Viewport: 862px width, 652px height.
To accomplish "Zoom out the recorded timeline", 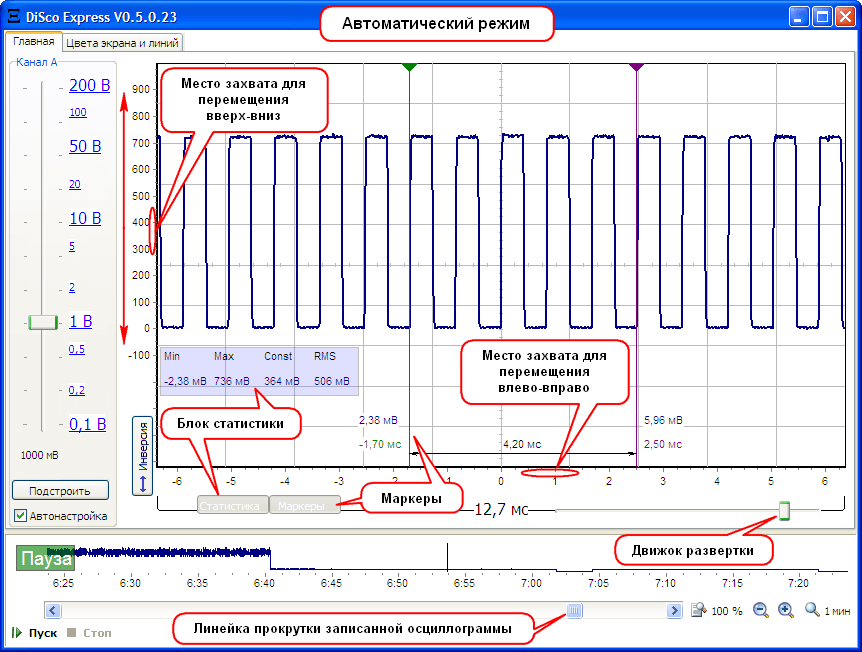I will [x=761, y=610].
